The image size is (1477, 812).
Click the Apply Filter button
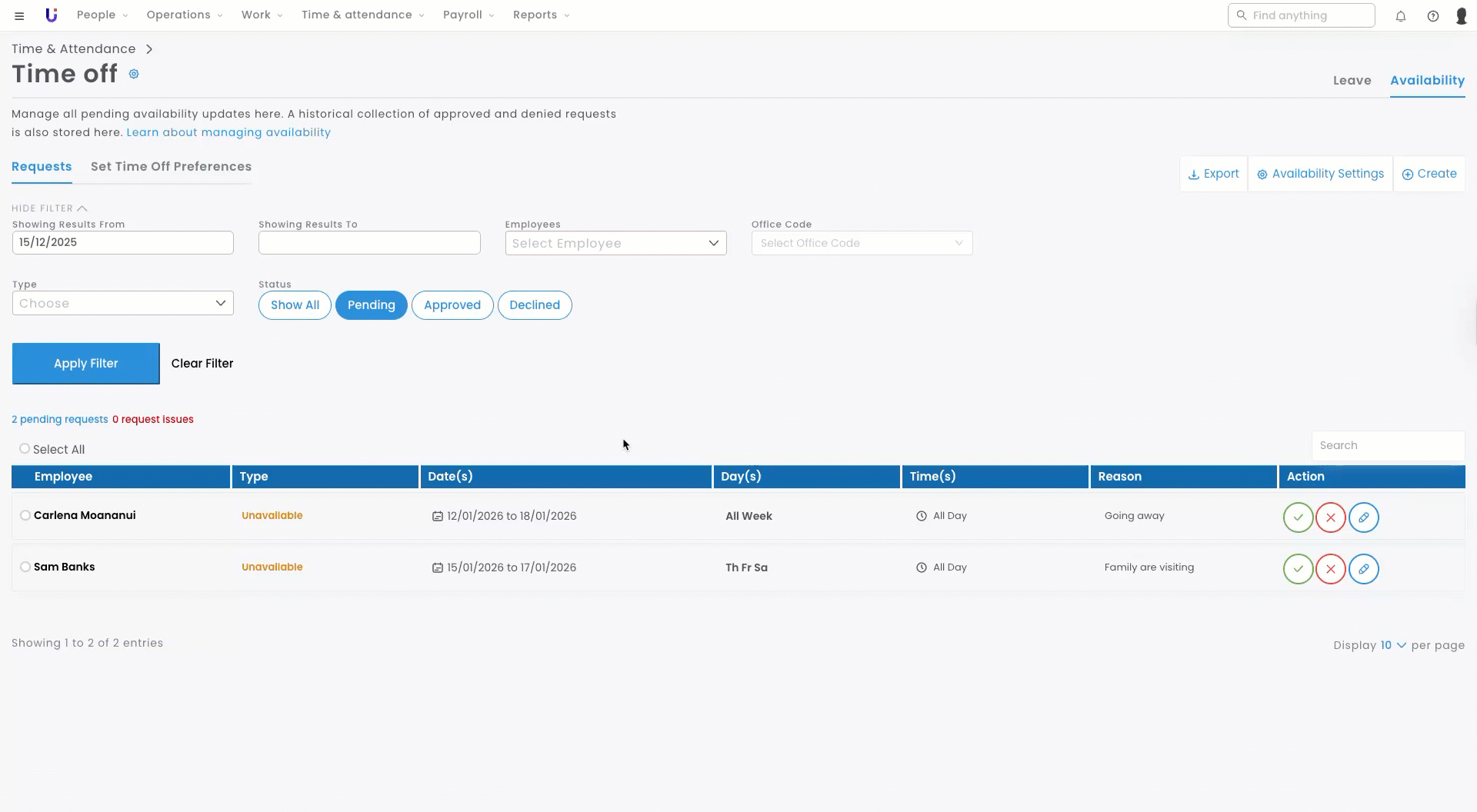coord(86,364)
